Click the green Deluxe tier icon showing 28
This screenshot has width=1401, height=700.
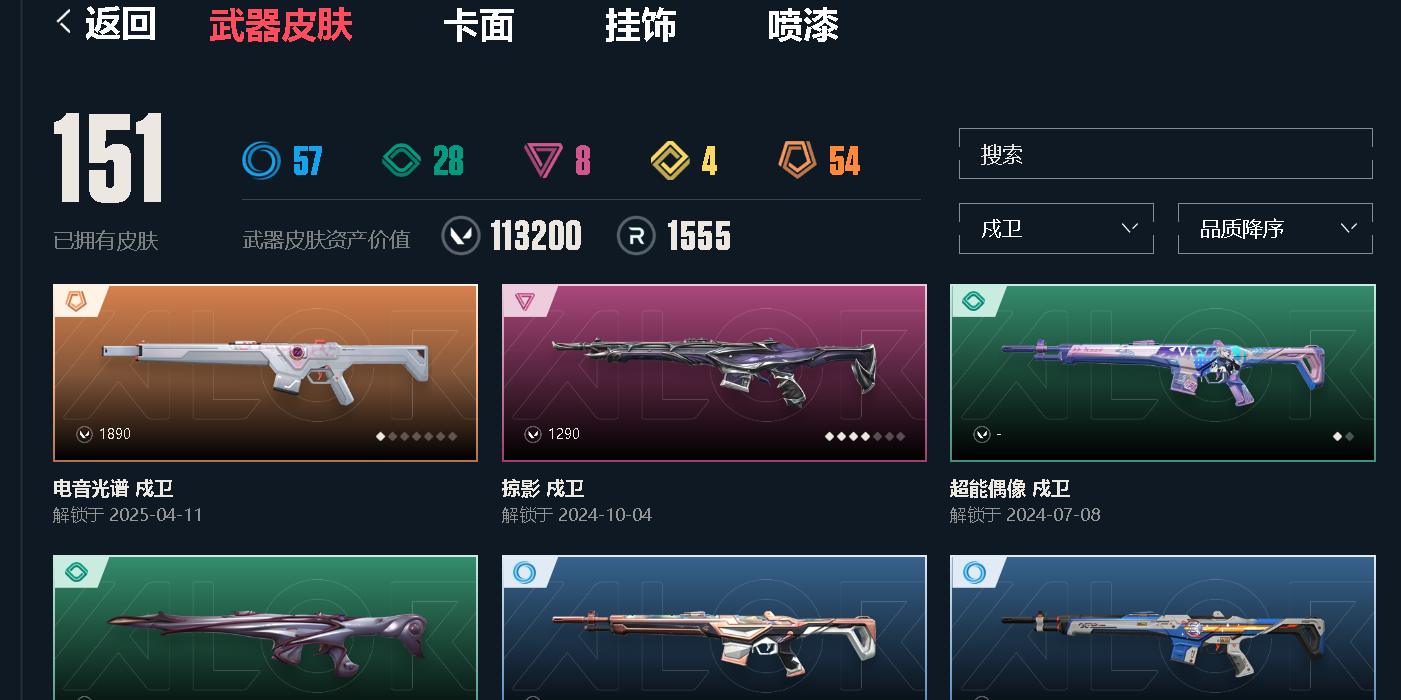[402, 160]
